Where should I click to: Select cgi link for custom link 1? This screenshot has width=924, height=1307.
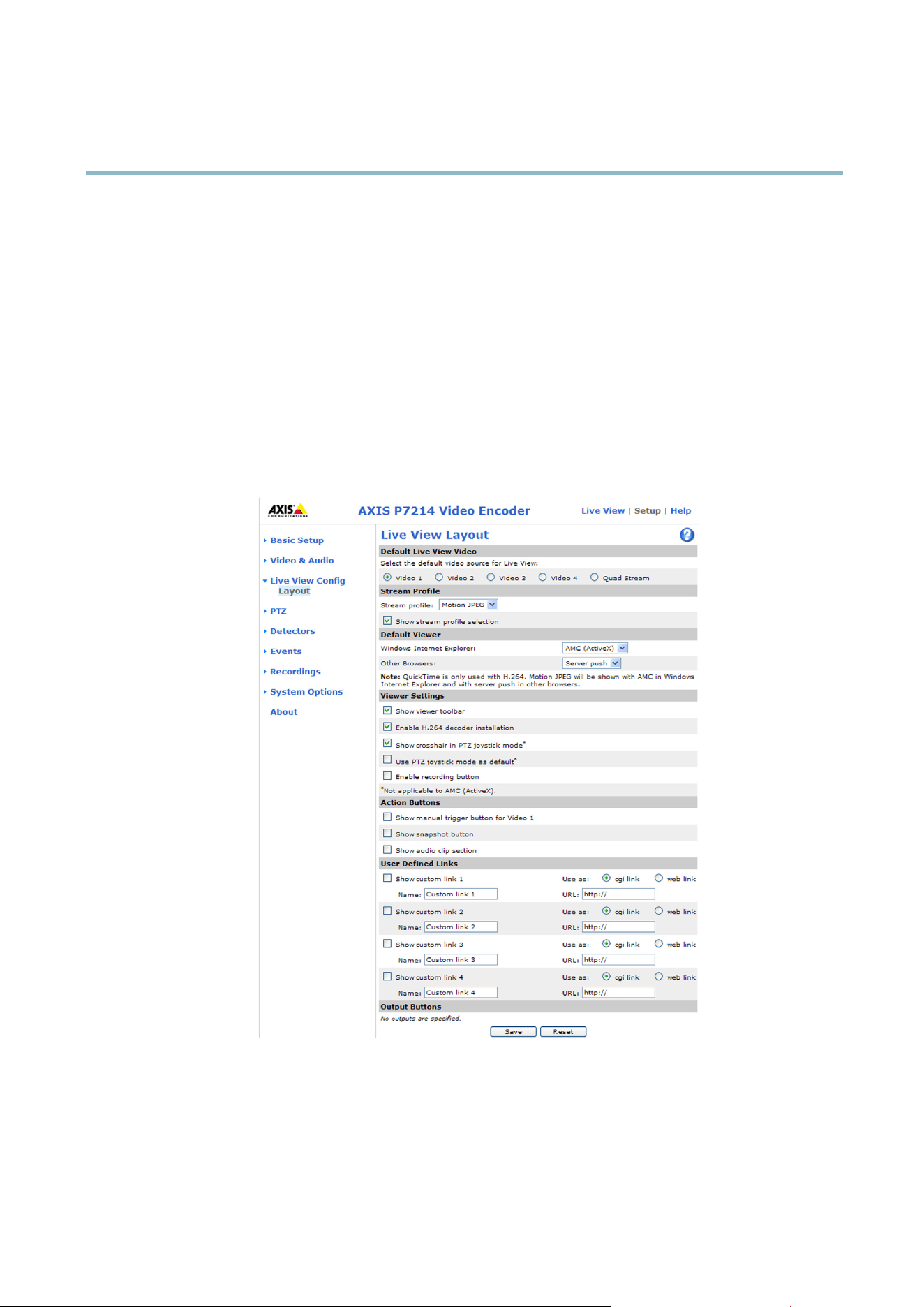click(x=606, y=878)
